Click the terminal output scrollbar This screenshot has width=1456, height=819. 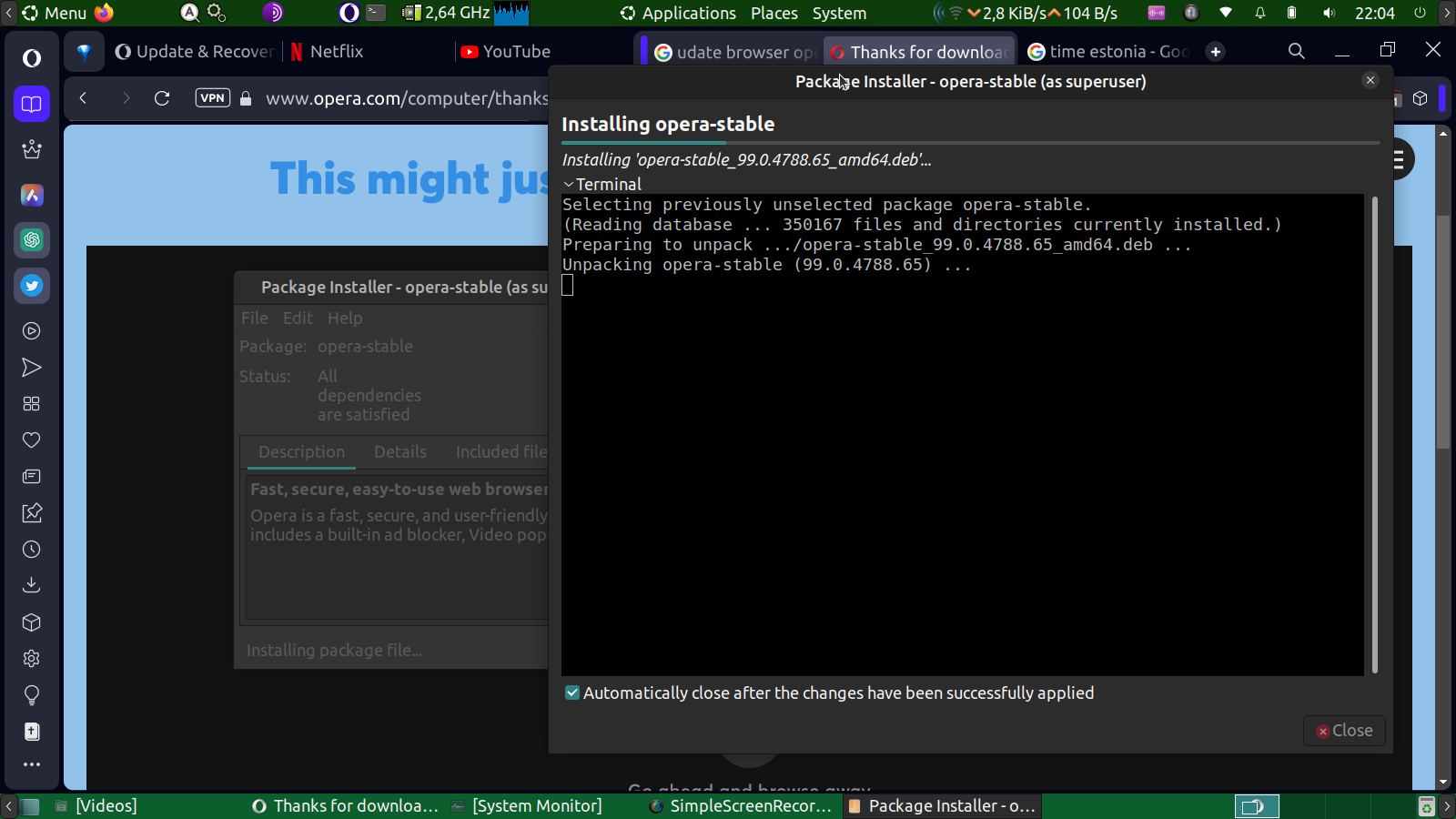click(1374, 435)
